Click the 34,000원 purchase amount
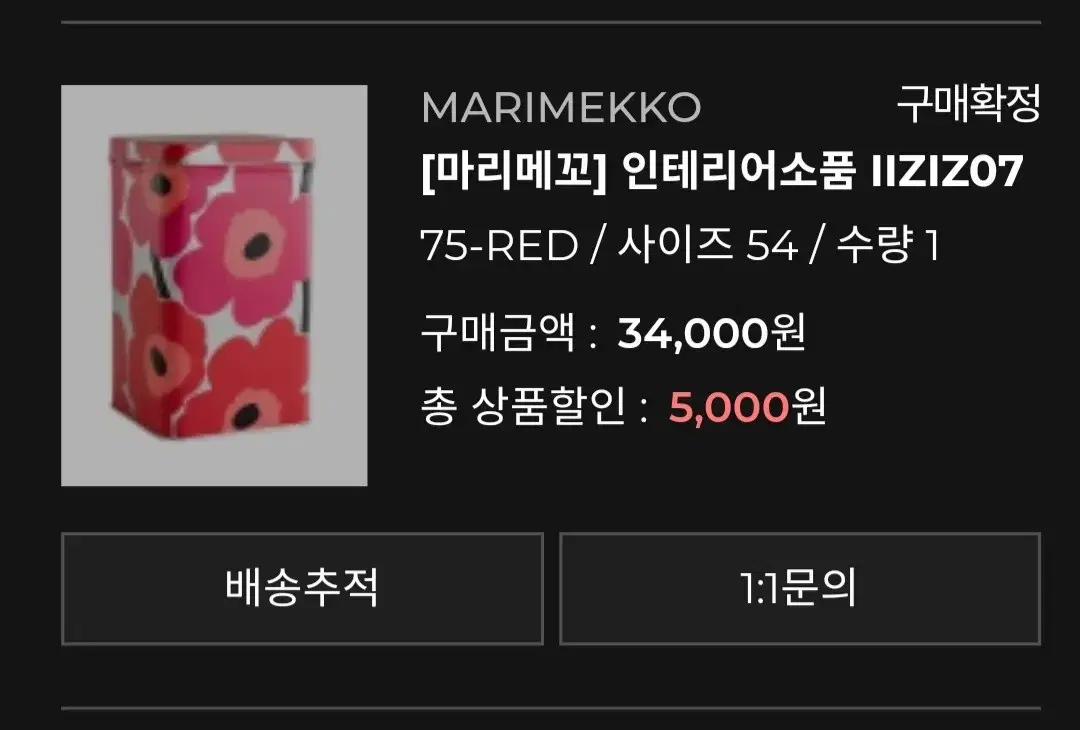Screen dimensions: 1080x730 pyautogui.click(x=711, y=333)
